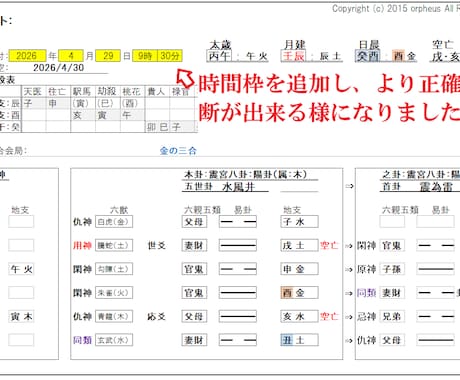
Task: Select the 玄武(水) six-beast cell
Action: pos(114,340)
